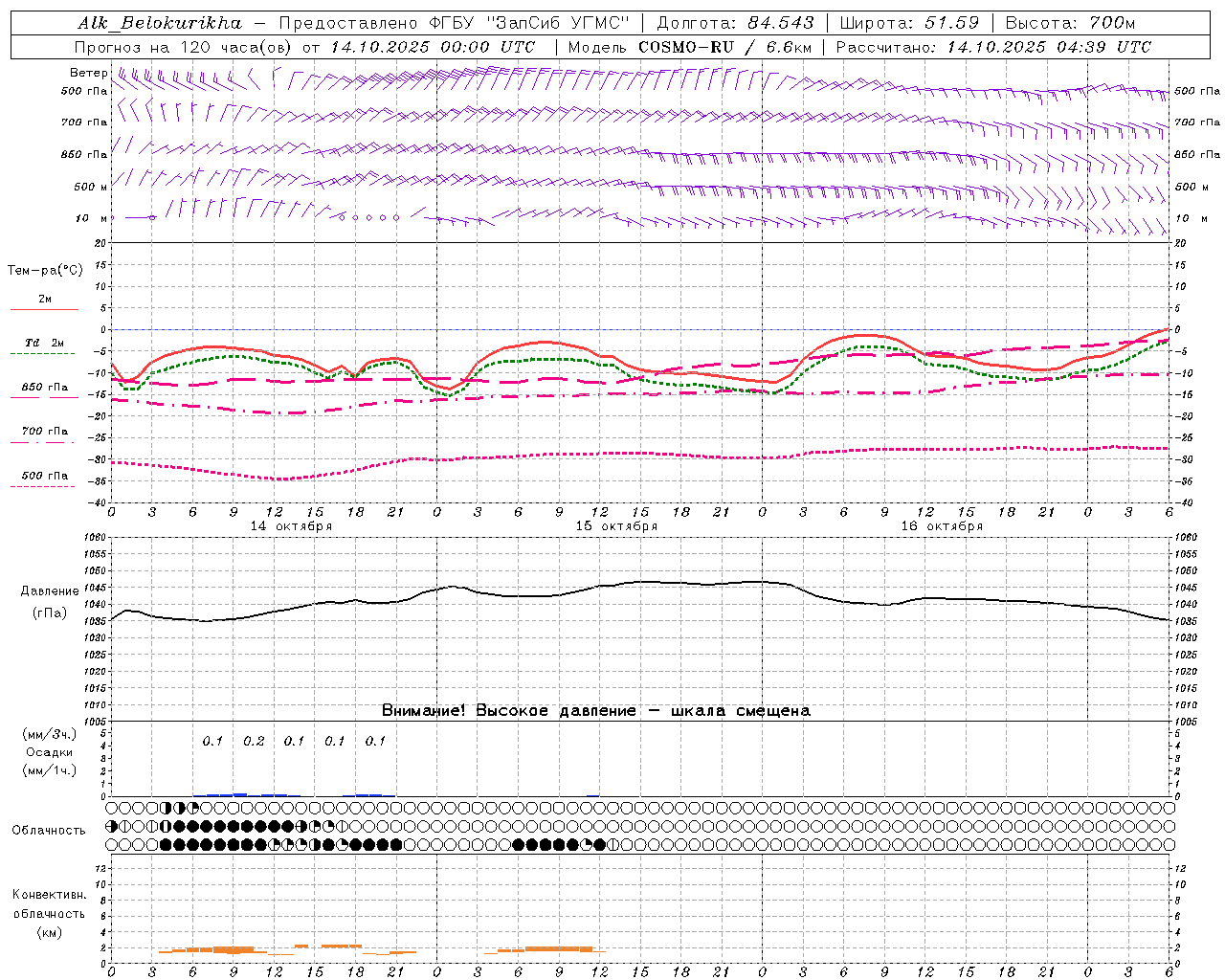1225x980 pixels.
Task: Click the 850 гПа temperature legend label
Action: (x=45, y=388)
